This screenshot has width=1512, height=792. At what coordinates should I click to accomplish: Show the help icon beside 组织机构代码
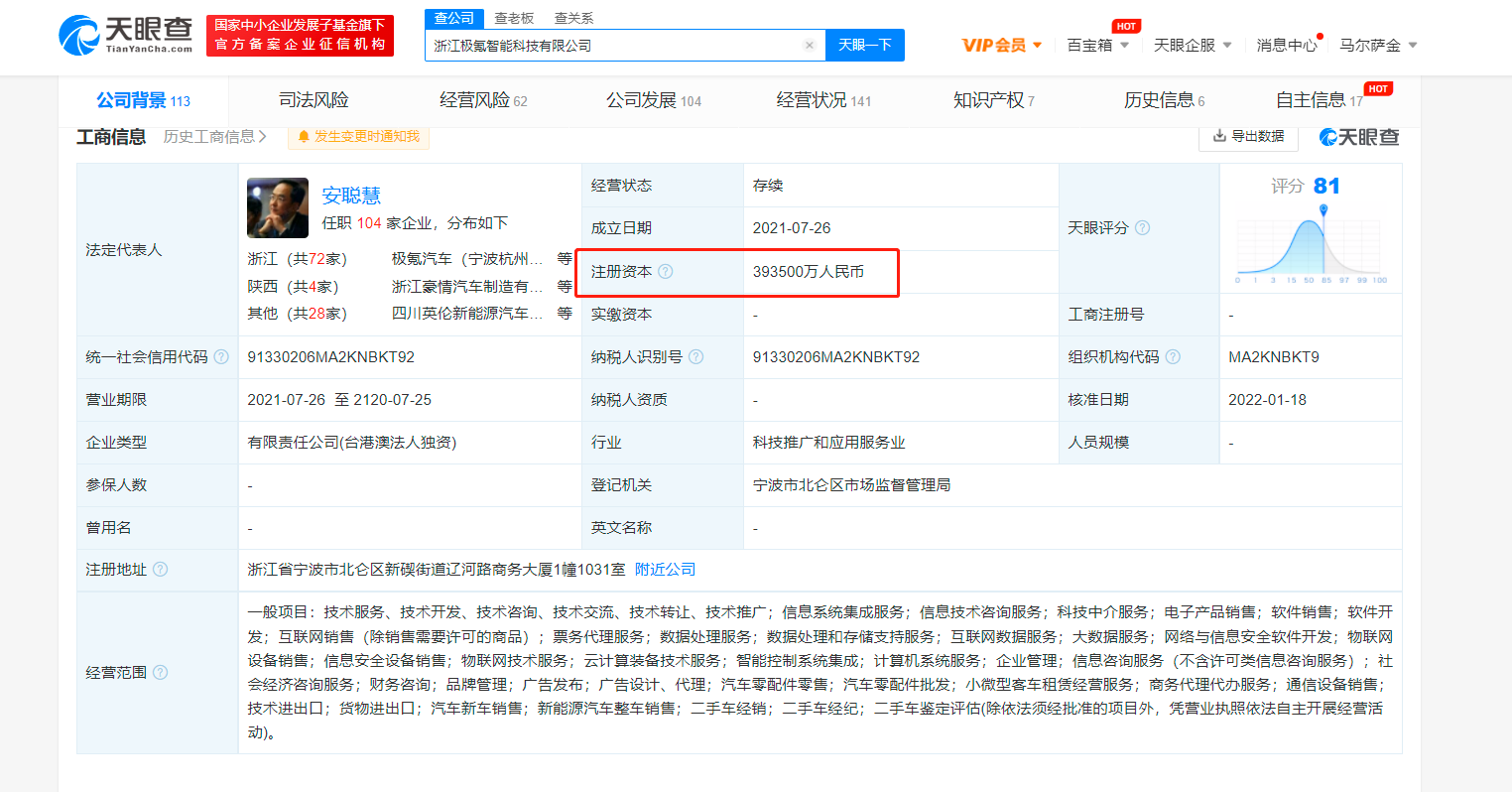coord(1173,357)
